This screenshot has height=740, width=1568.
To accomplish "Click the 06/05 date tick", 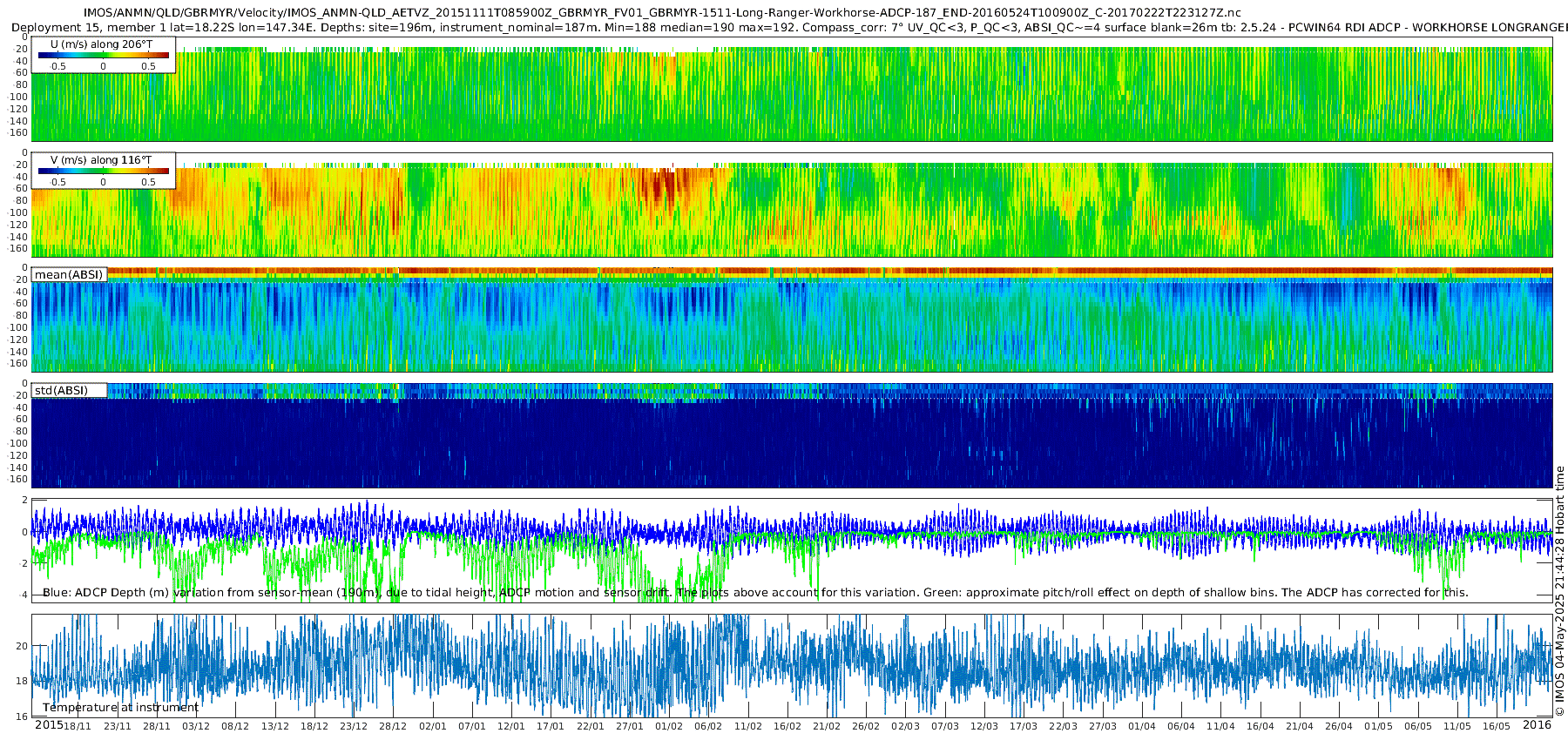I will (x=1418, y=726).
